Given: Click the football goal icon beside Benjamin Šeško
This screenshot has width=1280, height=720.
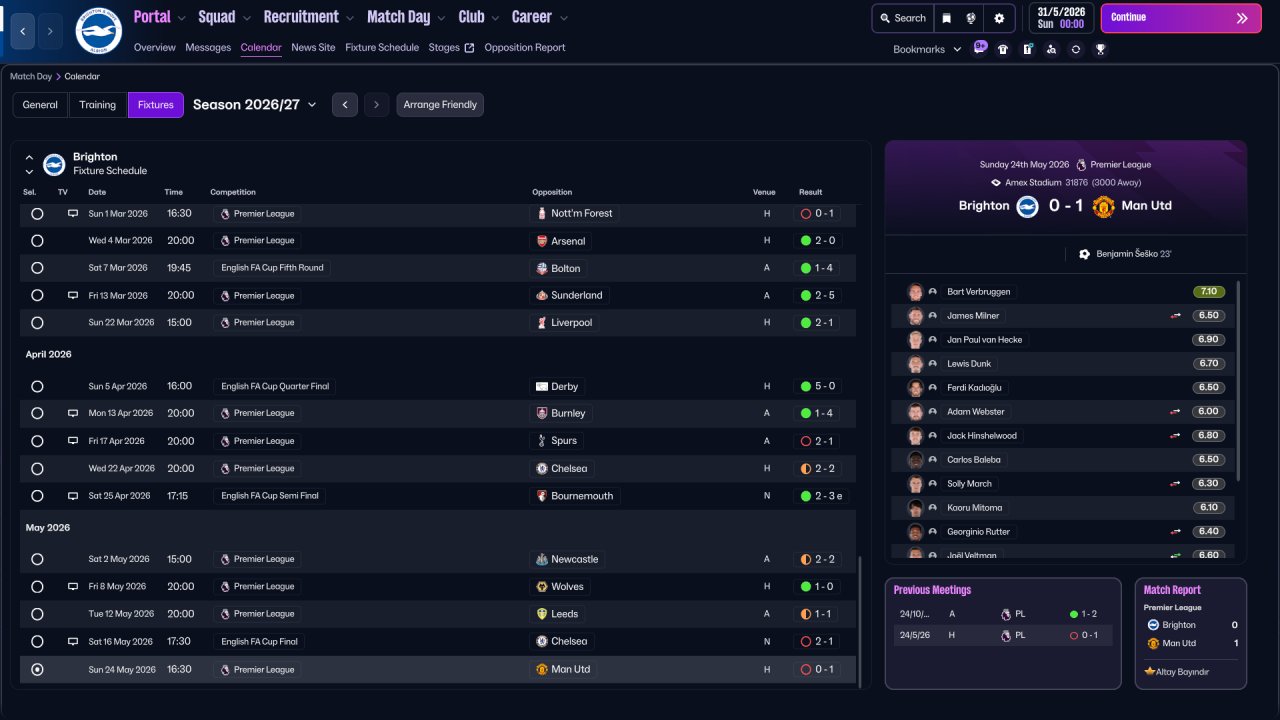Looking at the screenshot, I should pos(1085,254).
